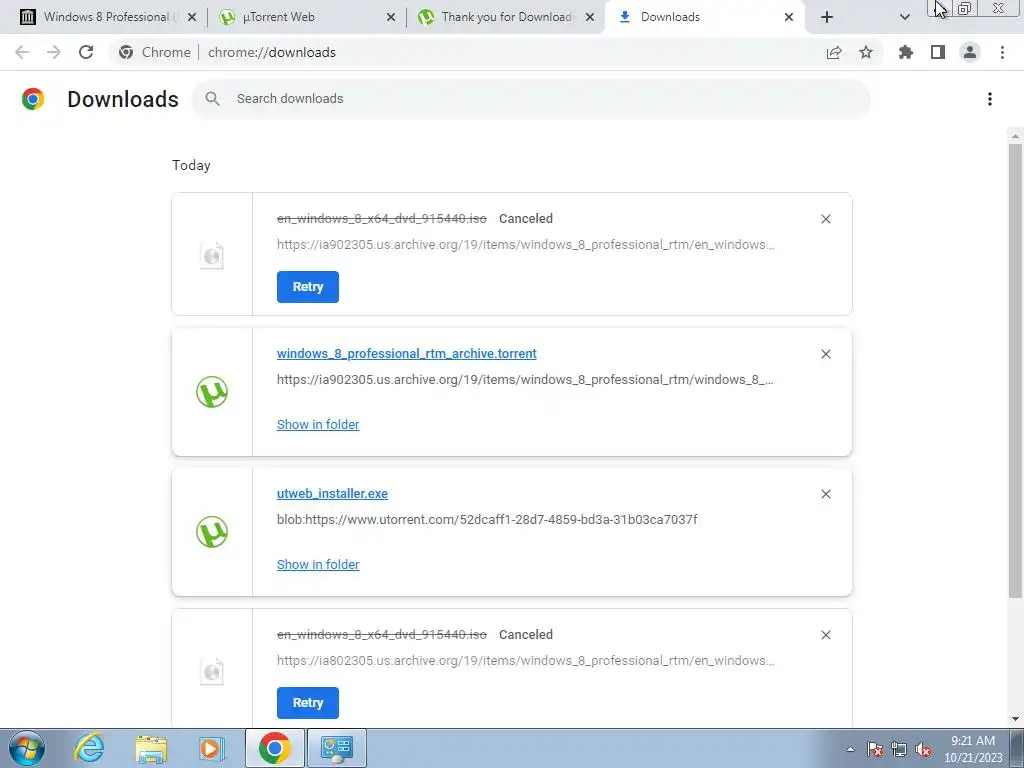This screenshot has width=1024, height=768.
Task: Open utweb_installer.exe
Action: click(332, 494)
